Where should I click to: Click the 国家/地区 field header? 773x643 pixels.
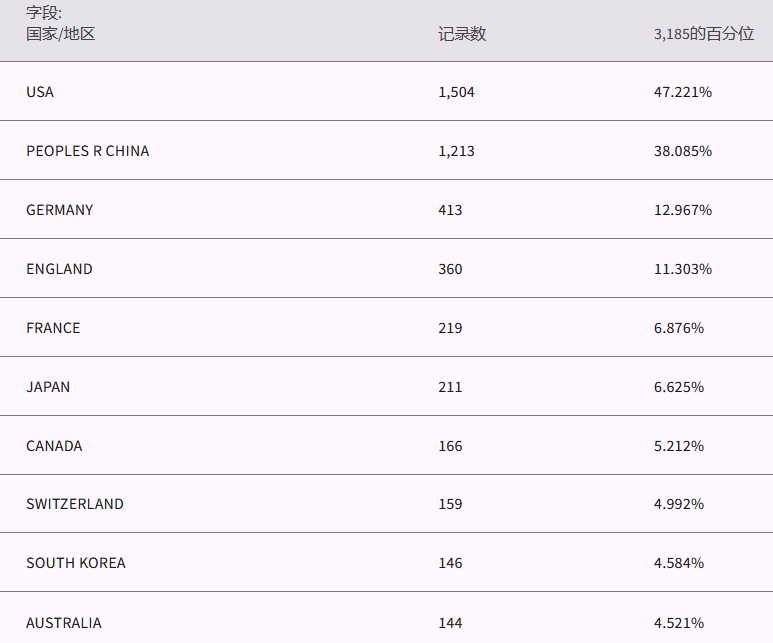point(60,34)
